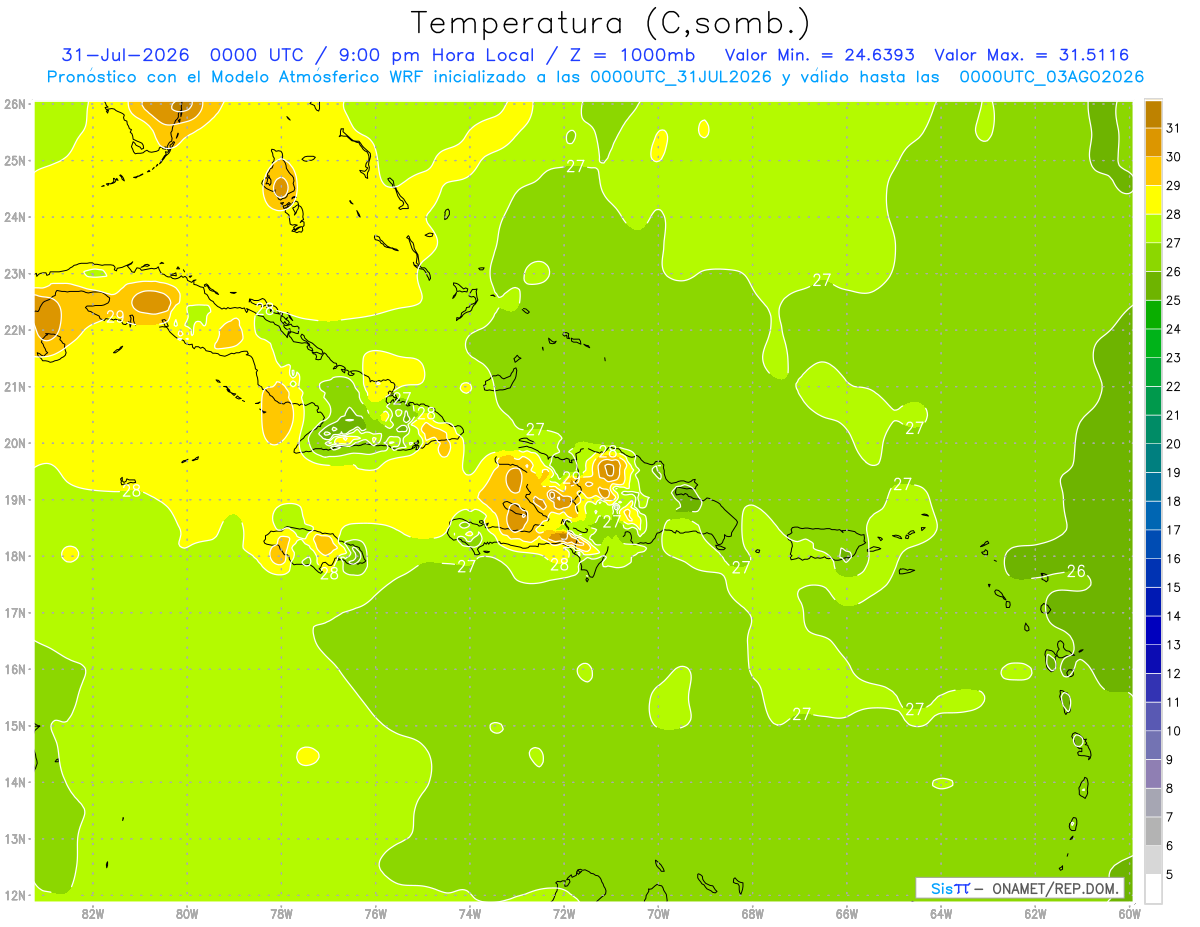Click the legend value "5" on the color bar
Screen dimensions: 1200x927
[x=1170, y=875]
